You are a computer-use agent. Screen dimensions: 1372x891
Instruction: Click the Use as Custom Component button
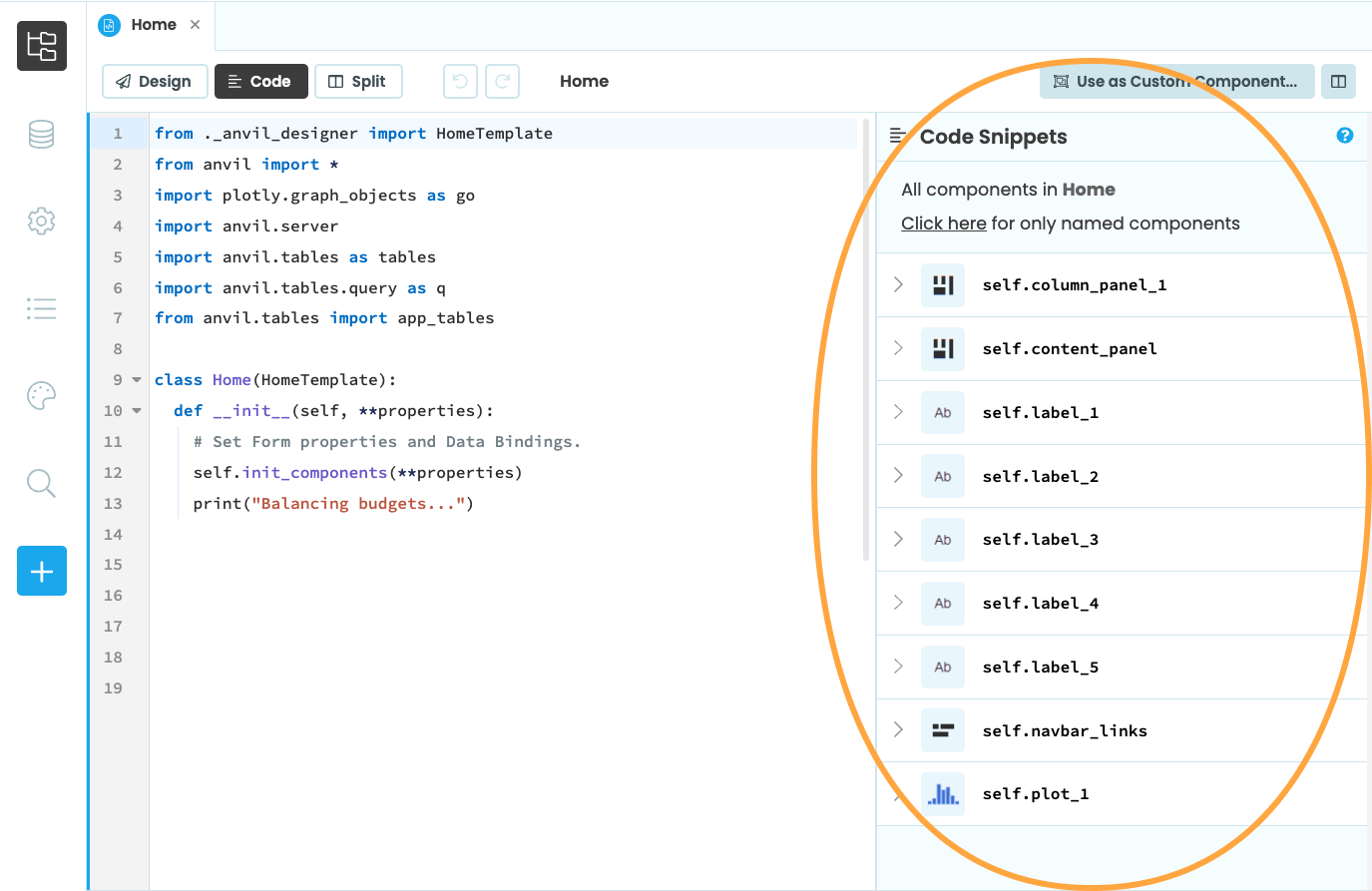tap(1176, 81)
